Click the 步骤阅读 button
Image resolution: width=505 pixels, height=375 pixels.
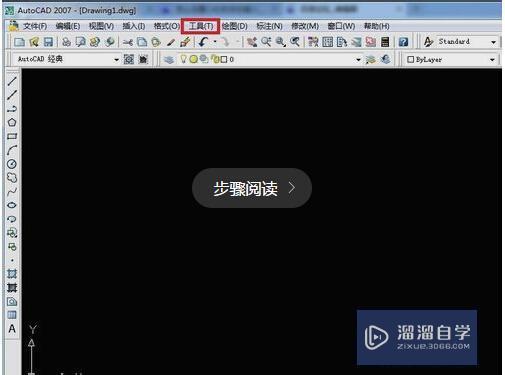click(x=252, y=188)
